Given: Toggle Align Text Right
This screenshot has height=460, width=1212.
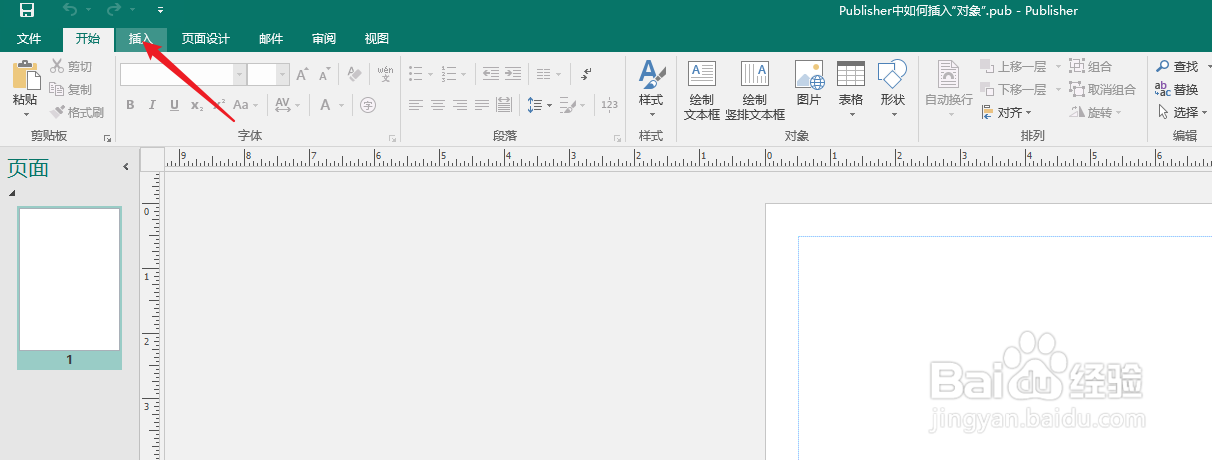Looking at the screenshot, I should click(460, 105).
